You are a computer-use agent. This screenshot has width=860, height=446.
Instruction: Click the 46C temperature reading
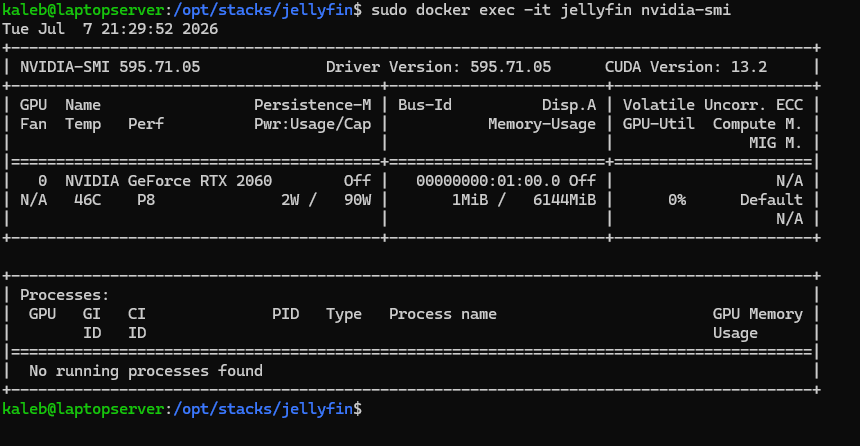88,200
